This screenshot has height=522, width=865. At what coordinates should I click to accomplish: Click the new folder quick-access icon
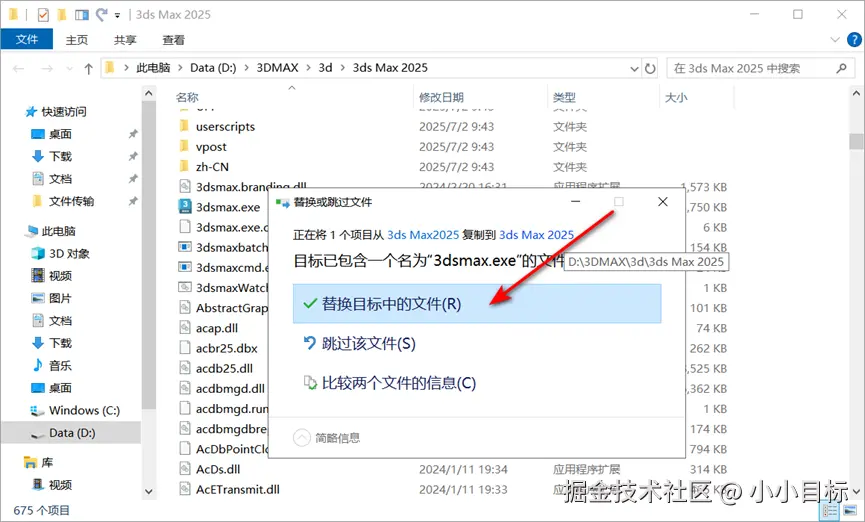click(62, 15)
